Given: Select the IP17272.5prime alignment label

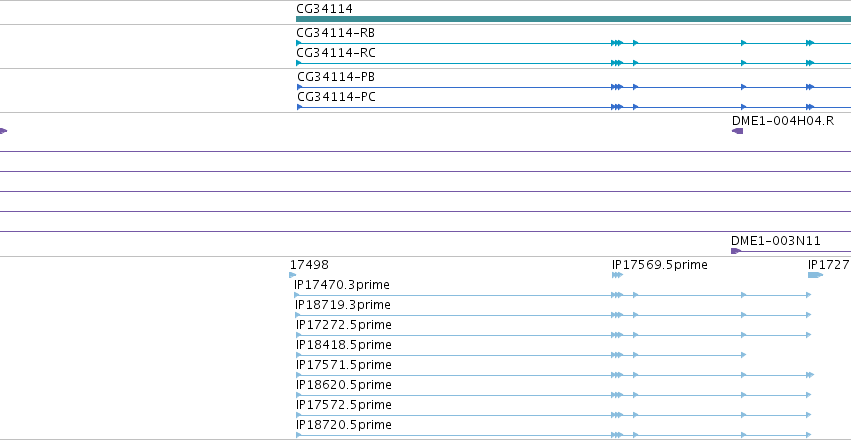Looking at the screenshot, I should point(344,325).
